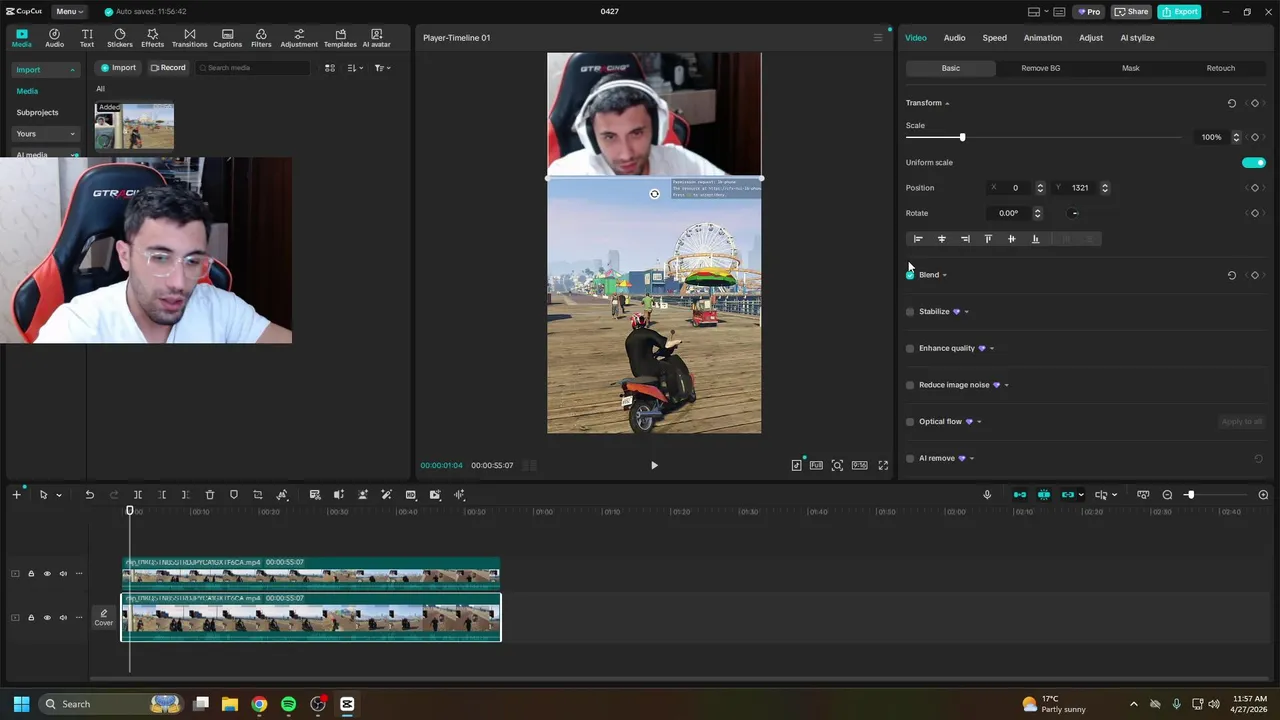The image size is (1280, 720).
Task: Switch media view to grid layout
Action: [330, 68]
